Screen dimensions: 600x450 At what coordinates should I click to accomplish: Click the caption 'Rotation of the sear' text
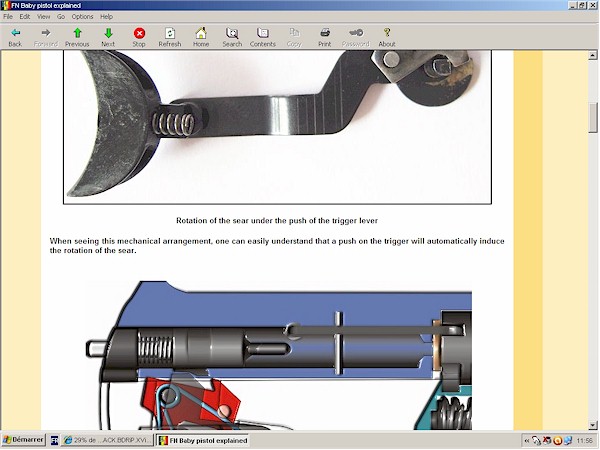[277, 221]
